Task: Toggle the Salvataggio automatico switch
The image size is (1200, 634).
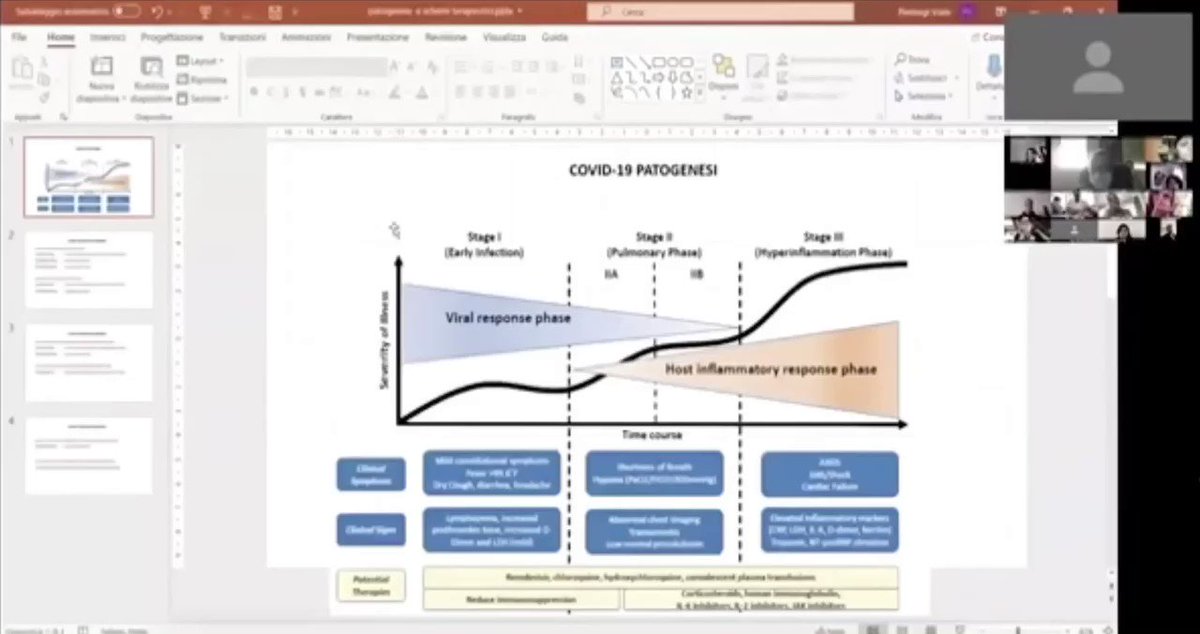Action: (126, 10)
